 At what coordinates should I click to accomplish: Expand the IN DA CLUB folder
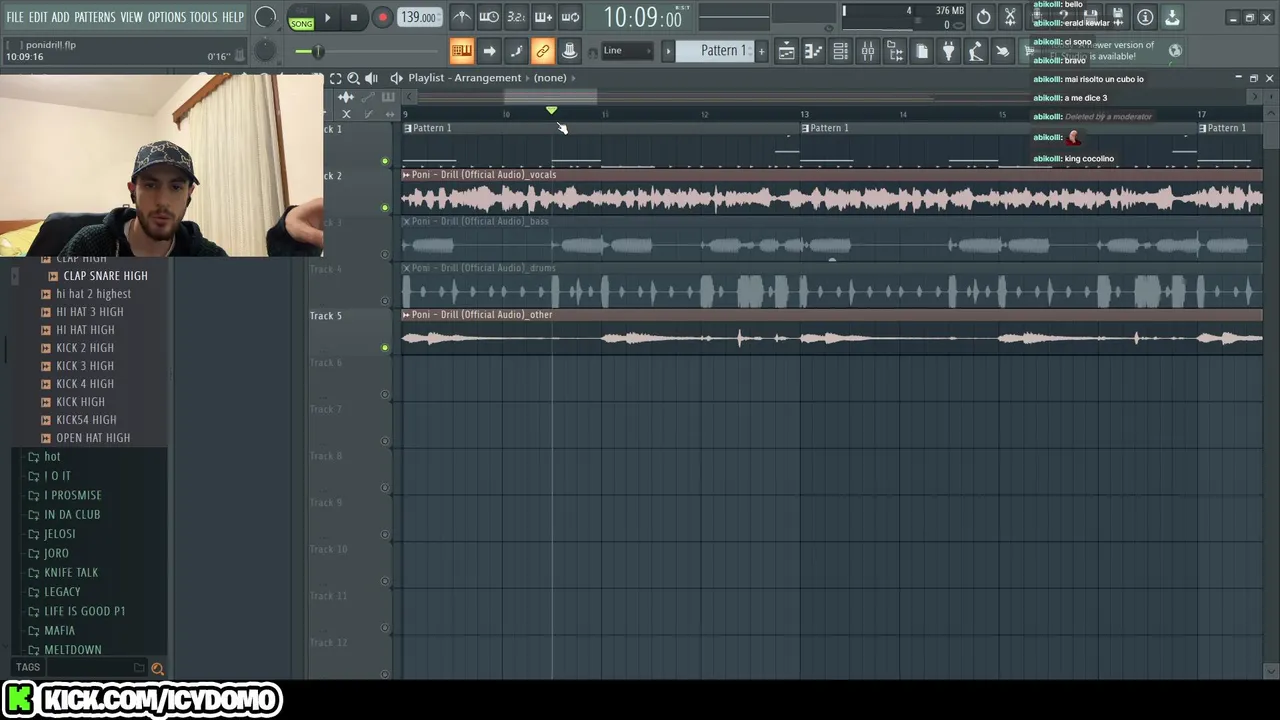point(72,515)
